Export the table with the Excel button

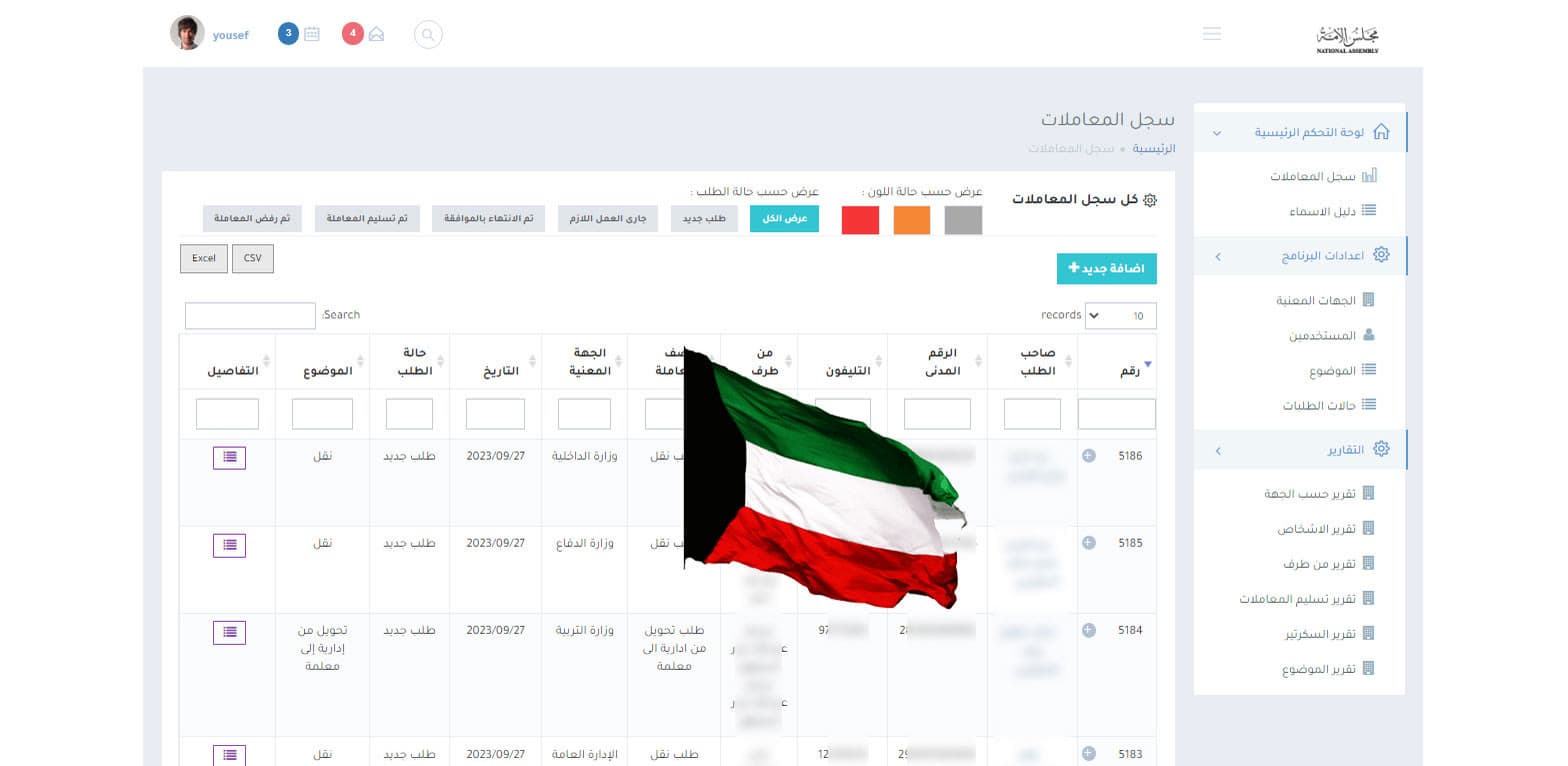tap(204, 258)
